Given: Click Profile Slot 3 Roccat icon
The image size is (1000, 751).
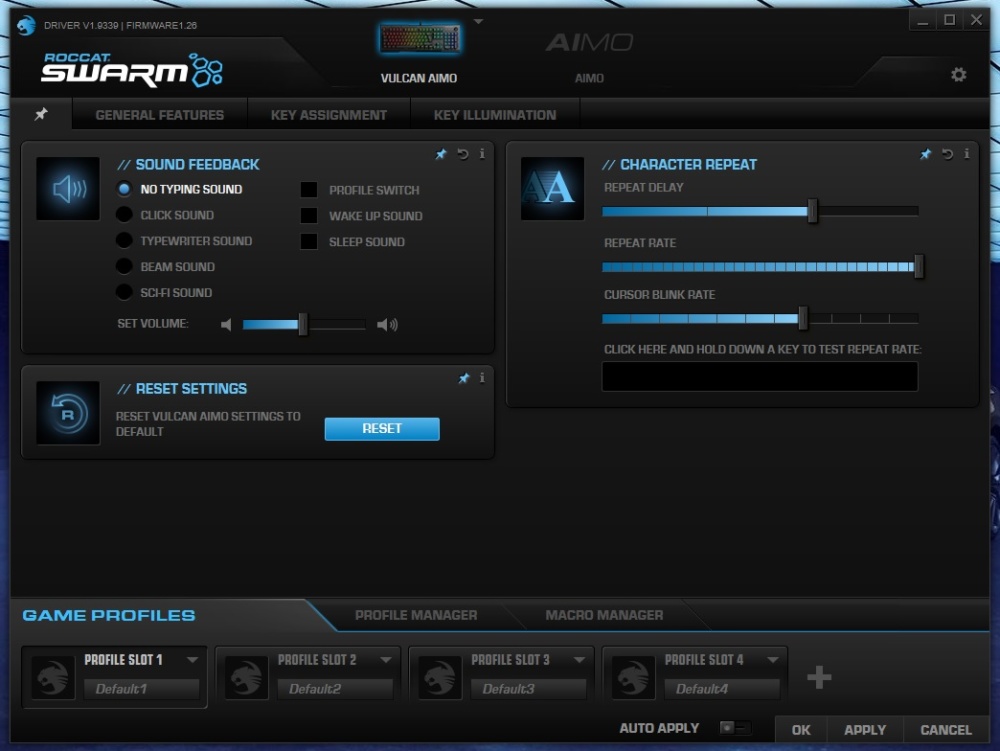Looking at the screenshot, I should click(439, 677).
